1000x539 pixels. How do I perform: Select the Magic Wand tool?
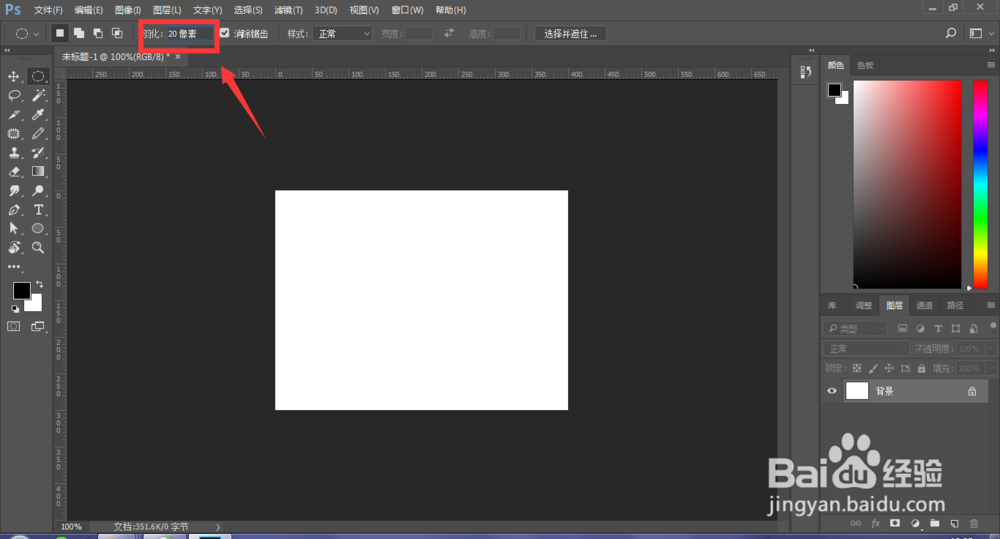[38, 96]
